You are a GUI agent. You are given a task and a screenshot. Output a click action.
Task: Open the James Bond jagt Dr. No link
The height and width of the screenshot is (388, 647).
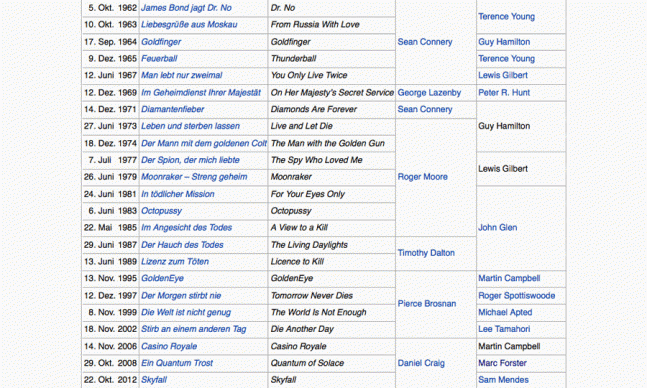coord(186,8)
